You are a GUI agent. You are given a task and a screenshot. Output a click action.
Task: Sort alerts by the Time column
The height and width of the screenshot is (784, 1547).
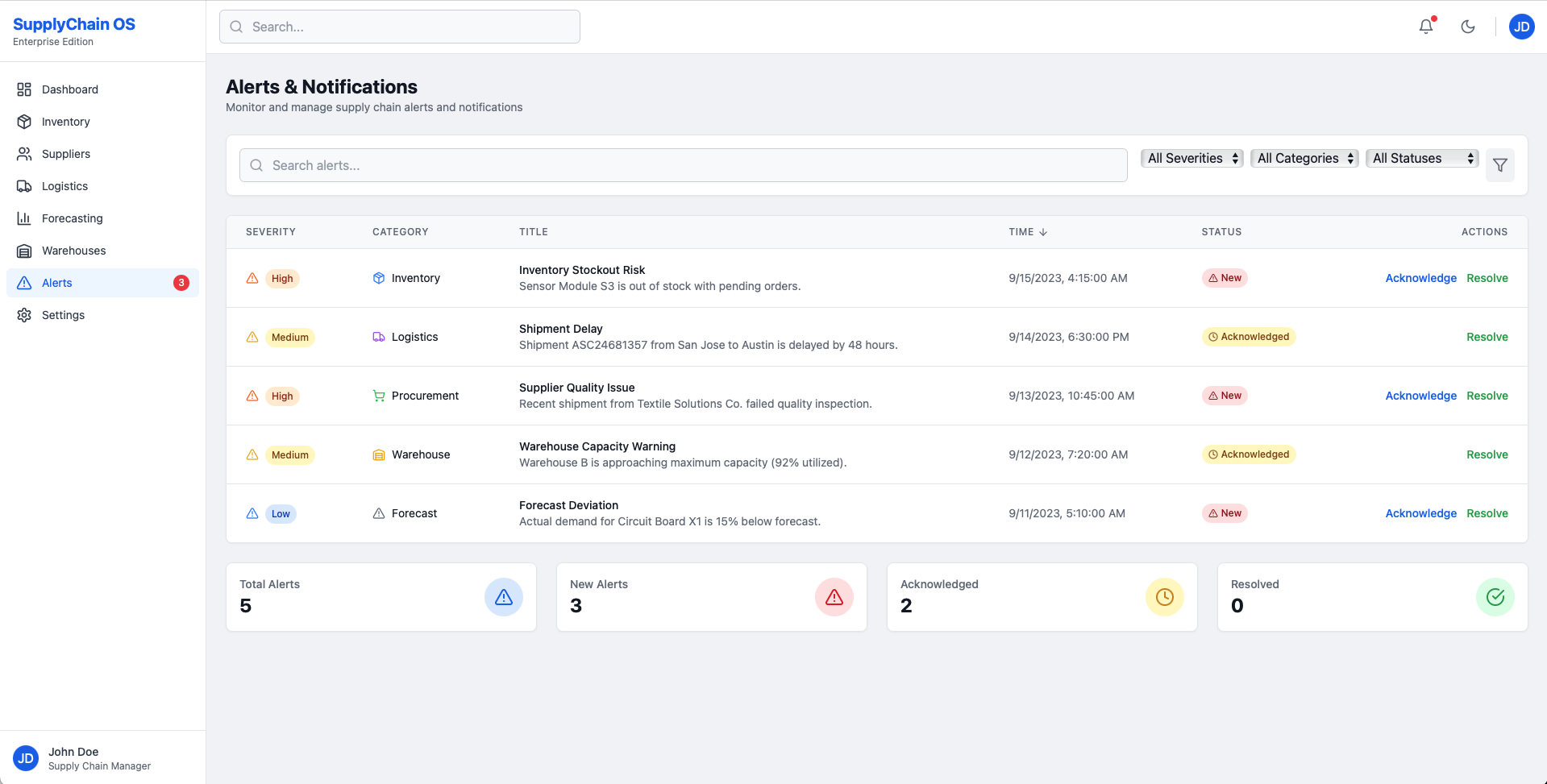click(x=1028, y=232)
